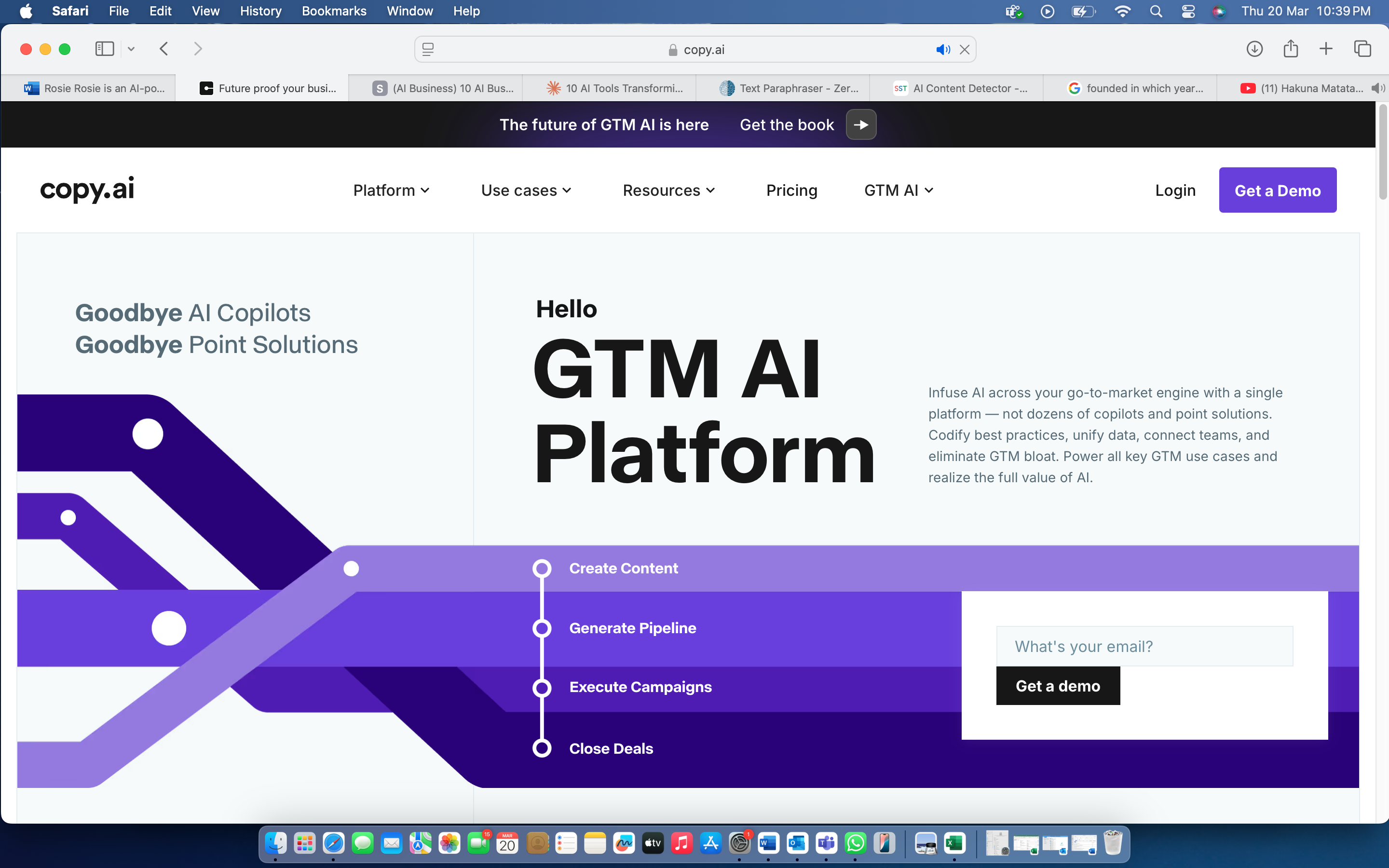The height and width of the screenshot is (868, 1389).
Task: Select the Execute Campaigns step
Action: tap(640, 687)
